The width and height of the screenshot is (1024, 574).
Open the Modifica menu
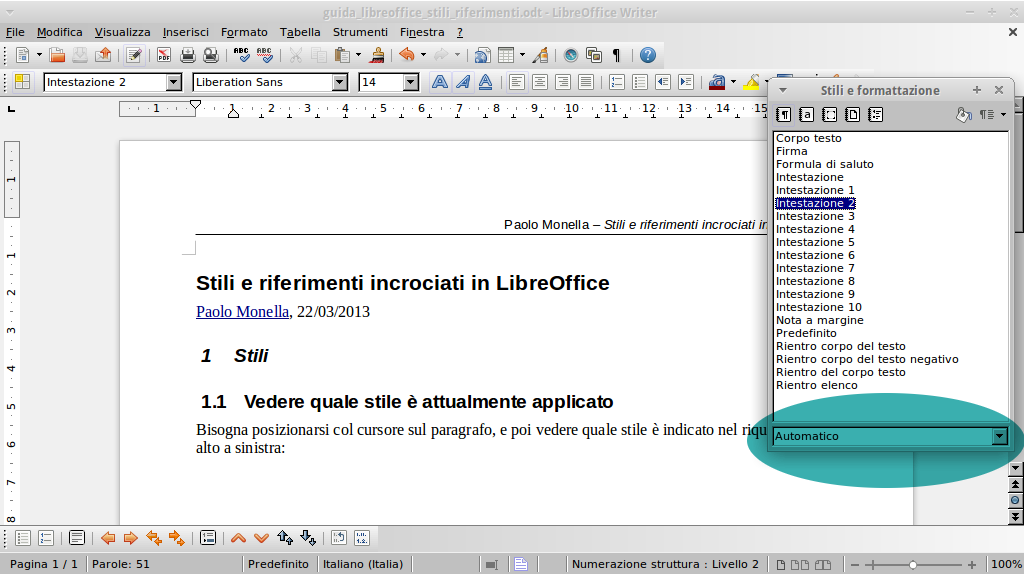point(59,32)
